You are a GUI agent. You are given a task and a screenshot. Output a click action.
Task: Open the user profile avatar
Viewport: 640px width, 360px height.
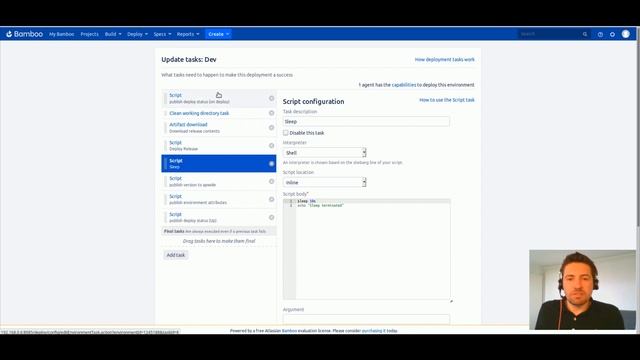[626, 34]
